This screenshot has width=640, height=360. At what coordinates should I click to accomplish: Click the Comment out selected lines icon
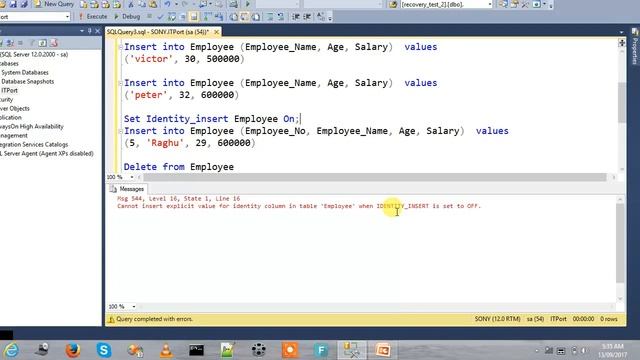pos(270,17)
